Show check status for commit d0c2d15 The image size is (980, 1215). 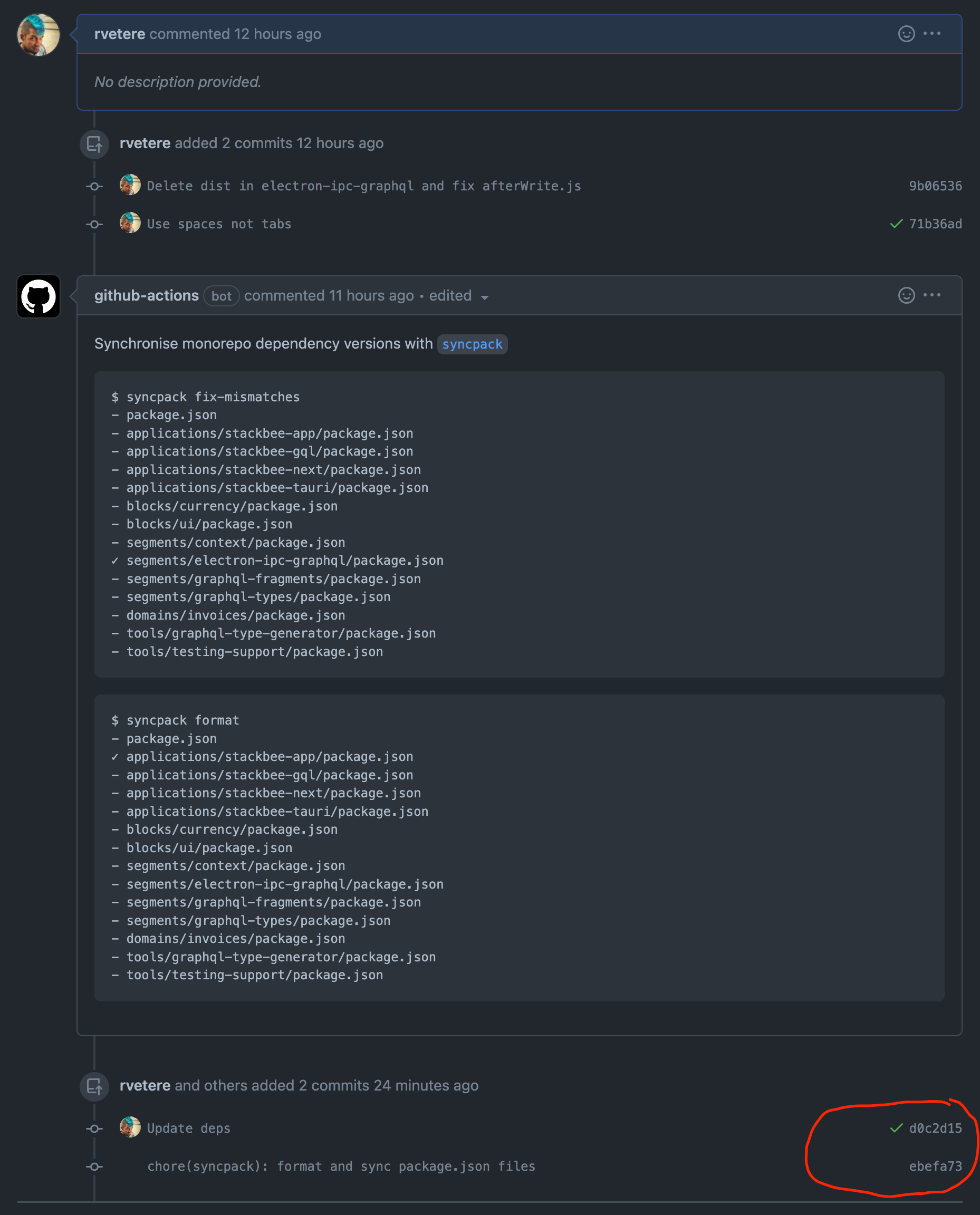click(x=896, y=1129)
